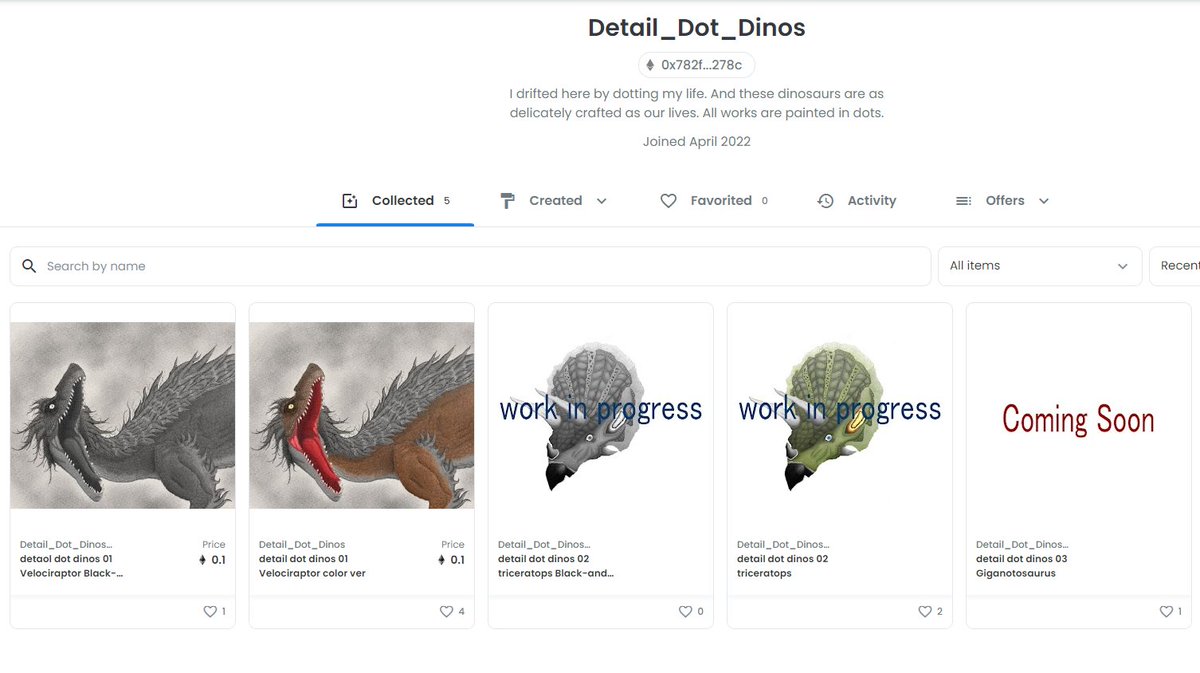Open the black-and-white Velociraptor thumbnail
The height and width of the screenshot is (673, 1200).
122,415
